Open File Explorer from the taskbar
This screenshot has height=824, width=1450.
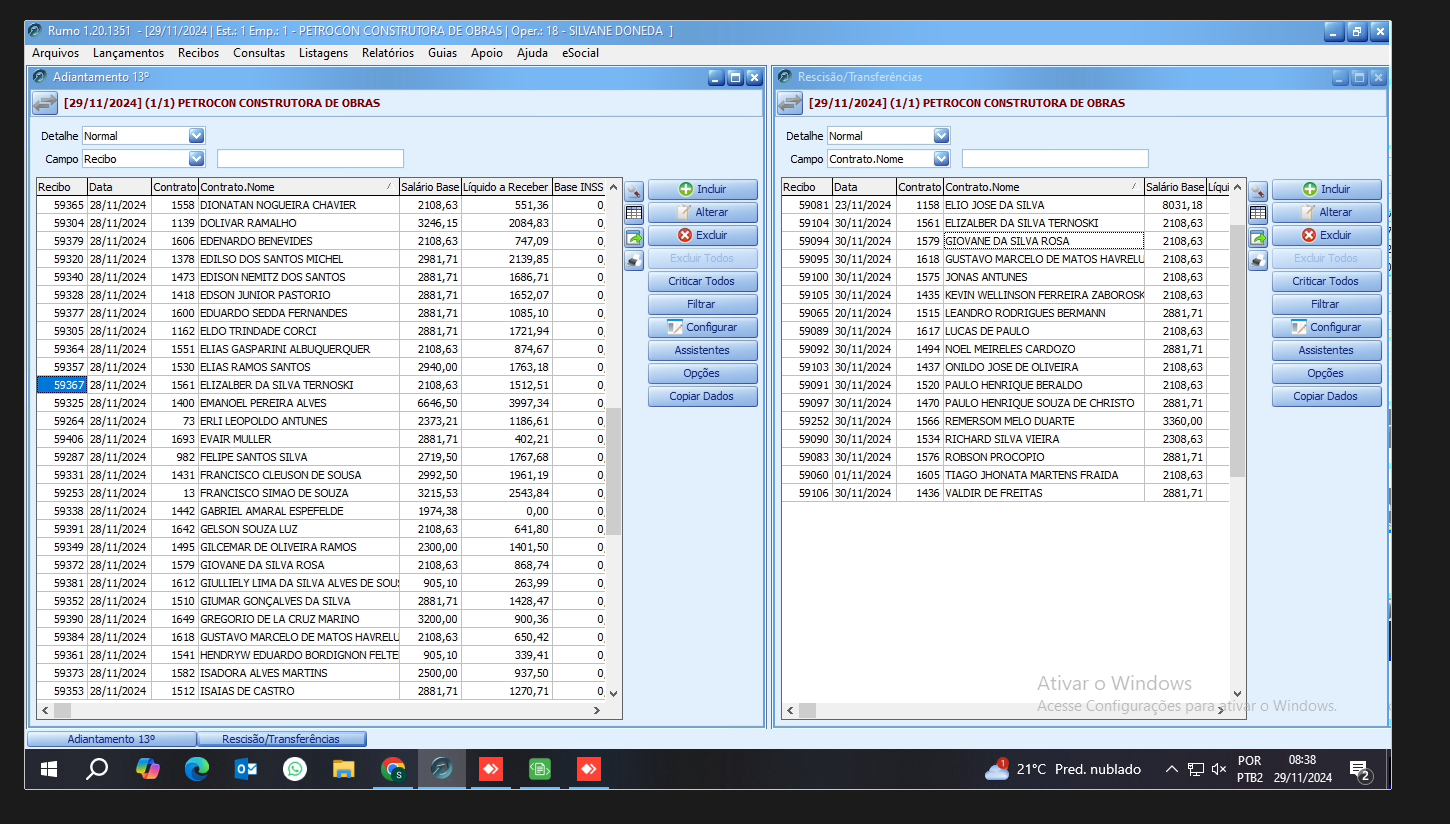point(343,769)
